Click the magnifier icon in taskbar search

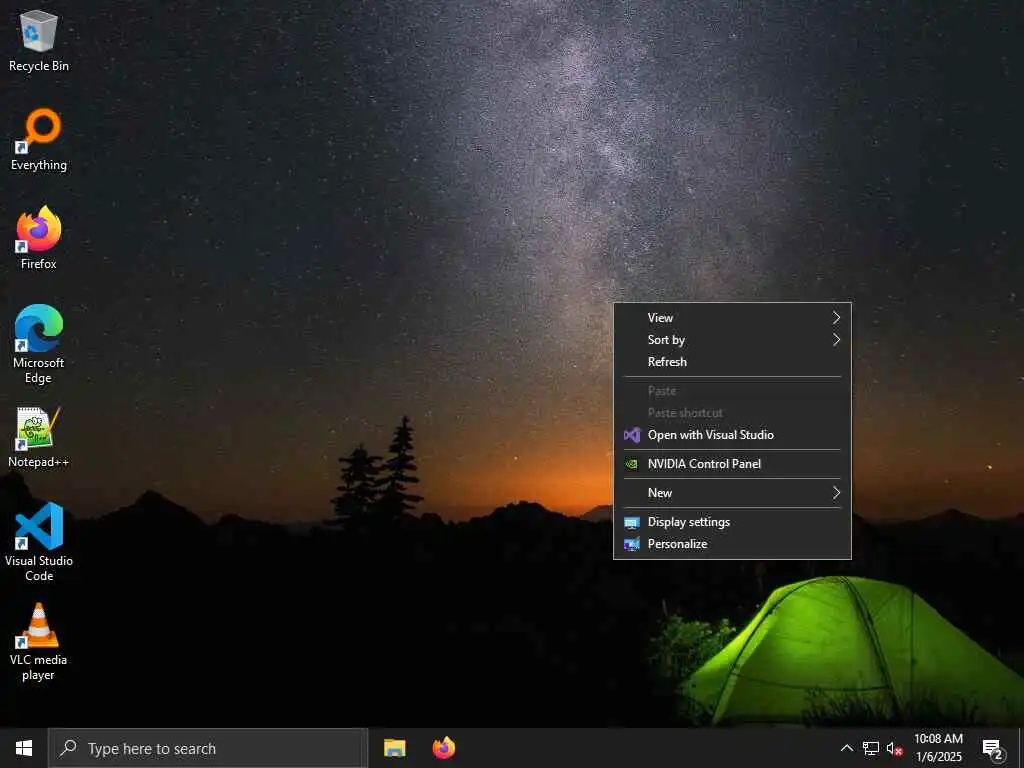pyautogui.click(x=68, y=748)
